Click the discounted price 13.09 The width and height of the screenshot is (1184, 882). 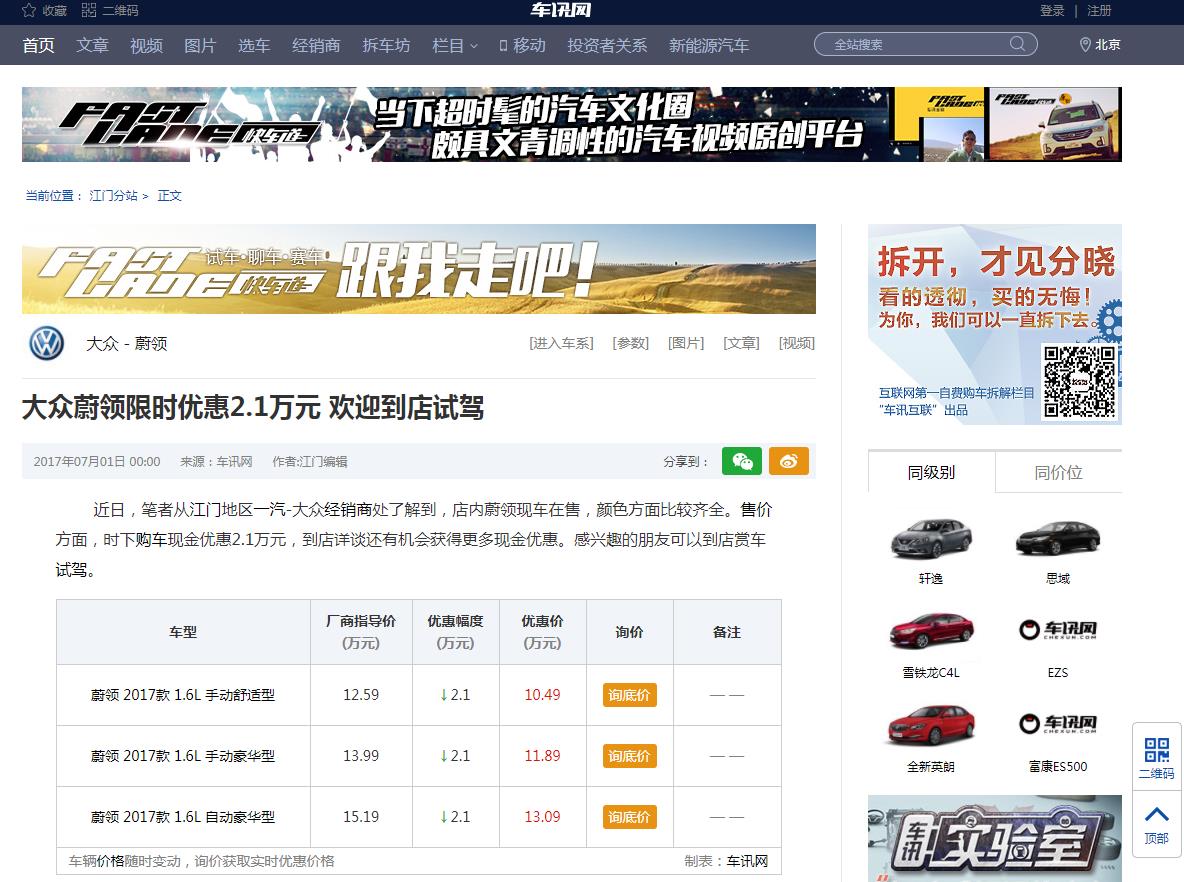point(542,817)
